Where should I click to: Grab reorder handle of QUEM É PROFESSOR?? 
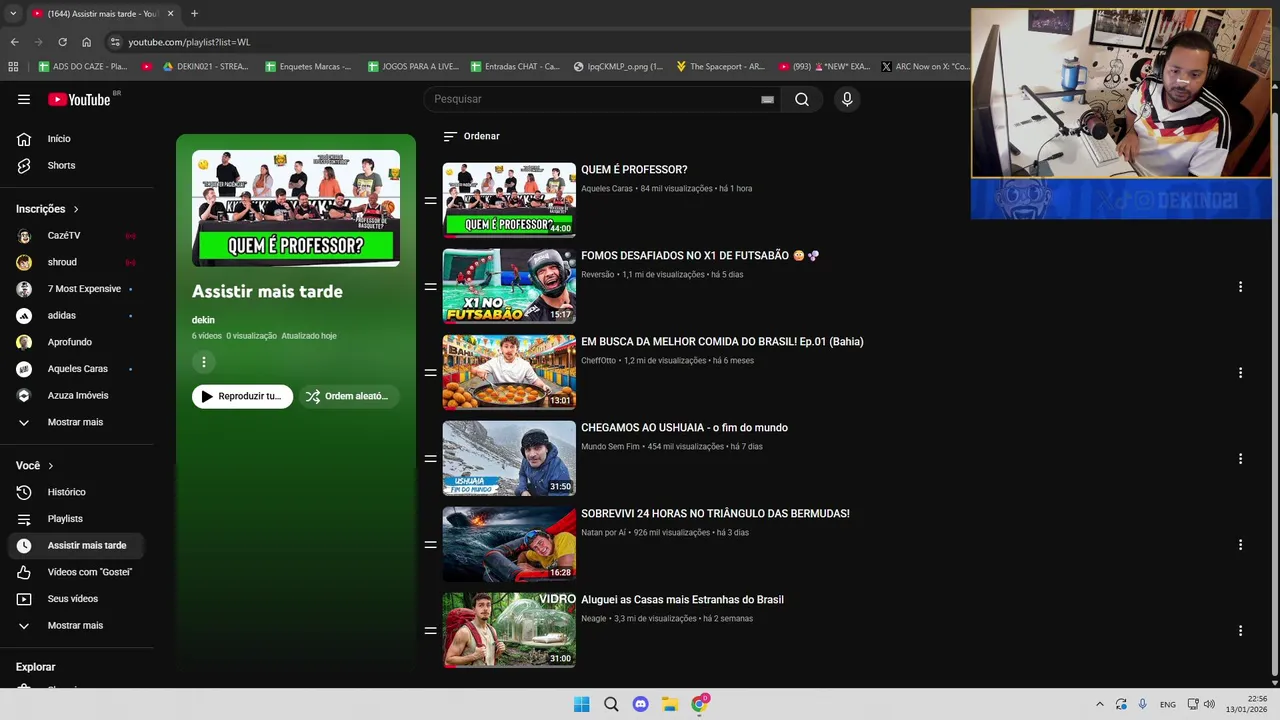point(430,201)
